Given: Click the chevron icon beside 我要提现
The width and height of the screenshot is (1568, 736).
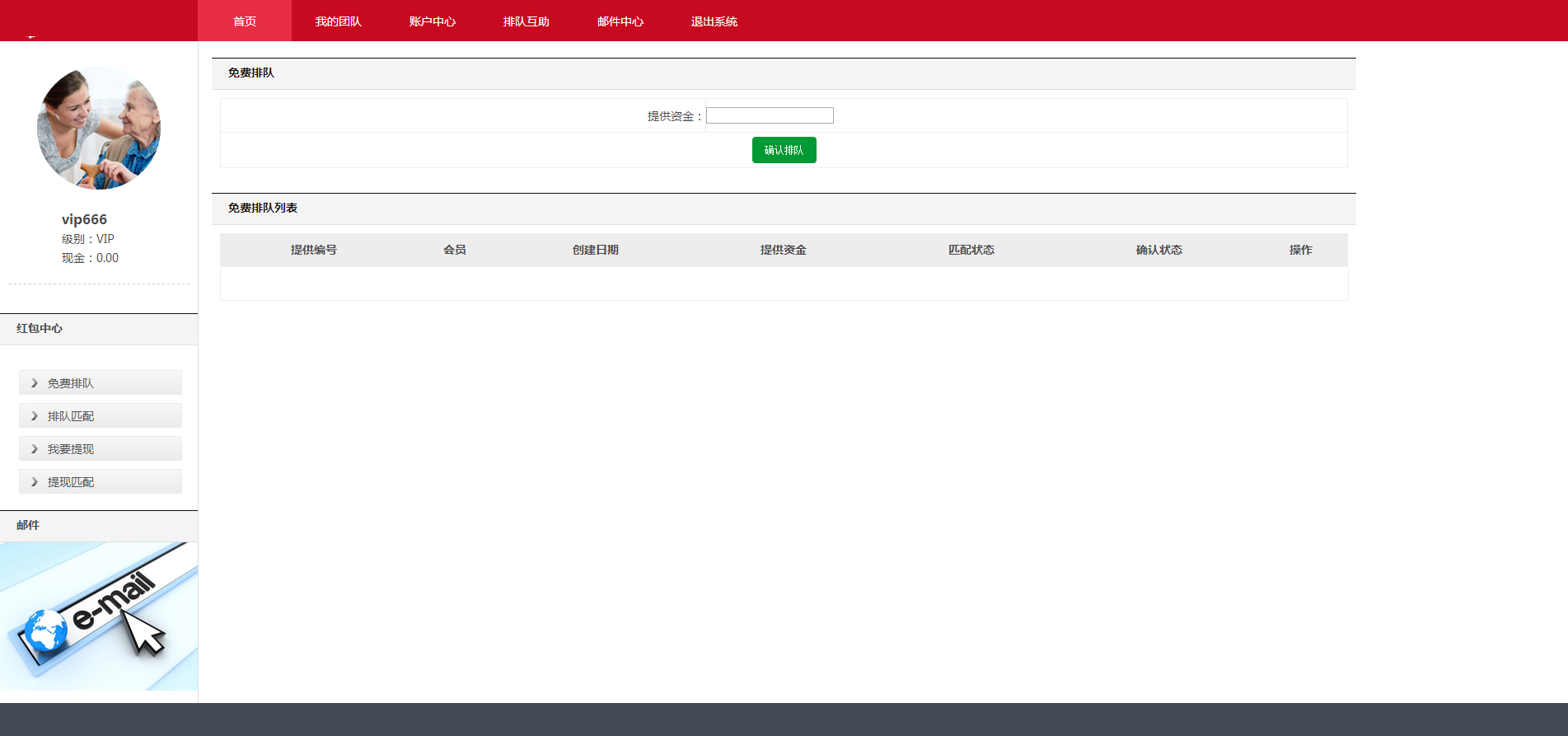Looking at the screenshot, I should (35, 449).
